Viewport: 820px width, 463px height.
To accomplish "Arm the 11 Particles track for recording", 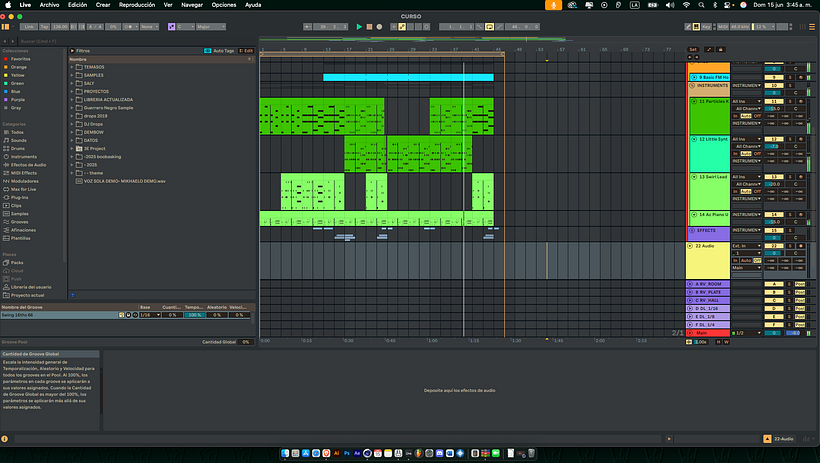I will point(801,101).
